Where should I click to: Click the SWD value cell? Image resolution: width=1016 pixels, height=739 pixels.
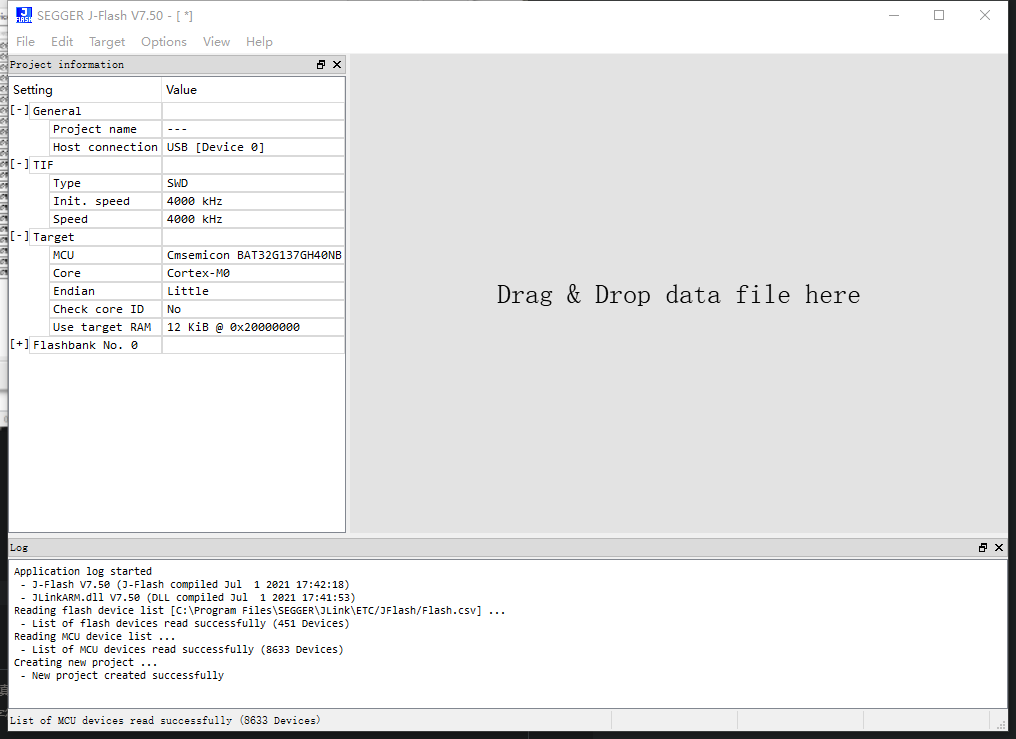tap(253, 183)
